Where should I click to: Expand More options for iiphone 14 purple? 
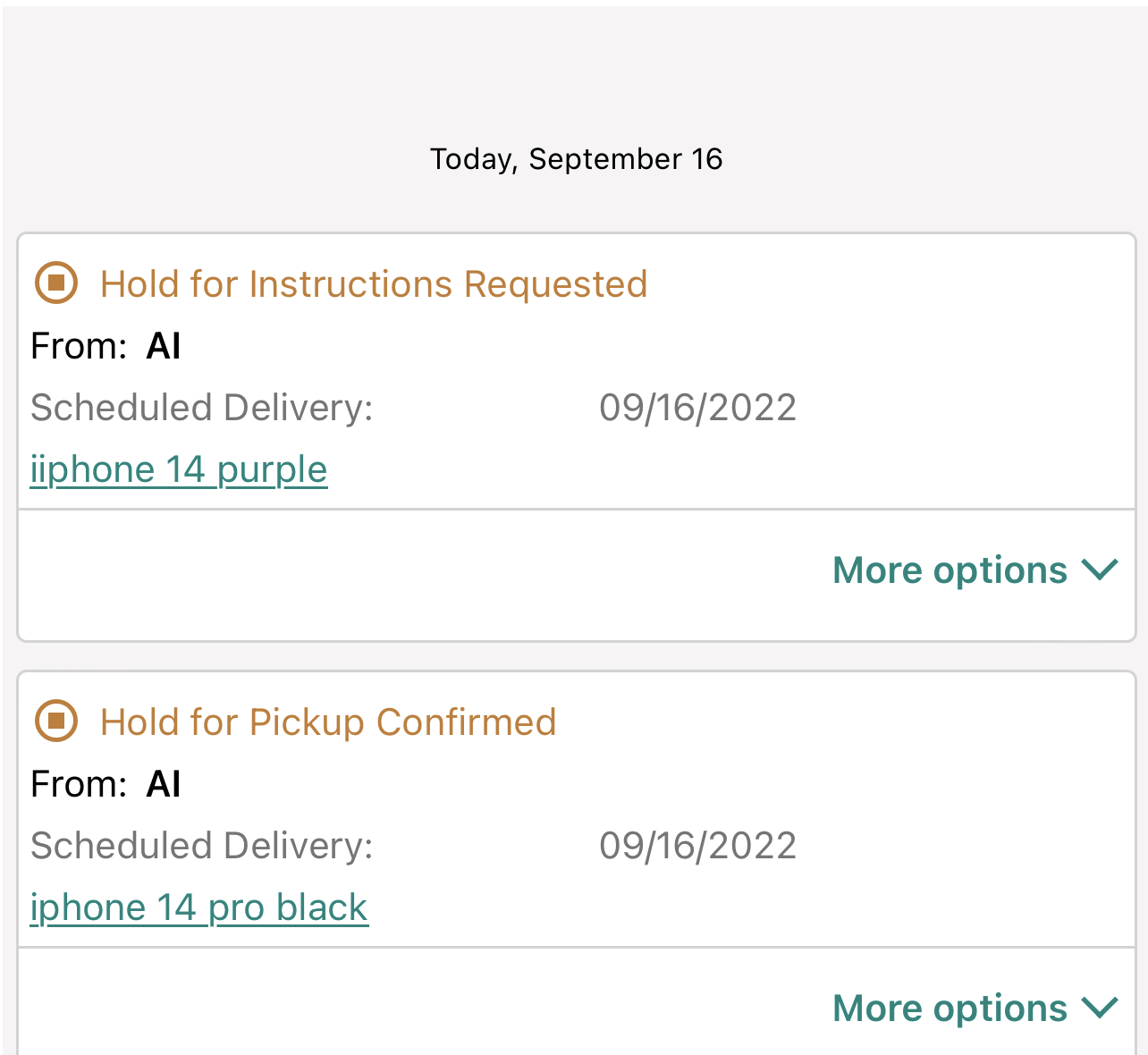click(x=950, y=570)
